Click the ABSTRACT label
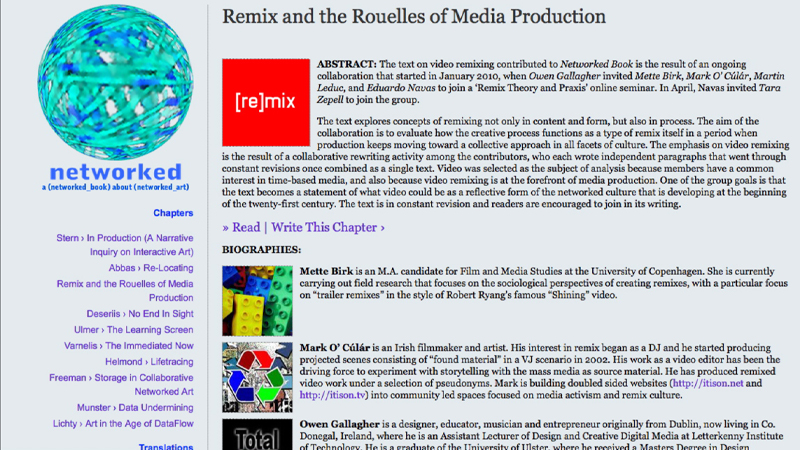 [x=347, y=64]
